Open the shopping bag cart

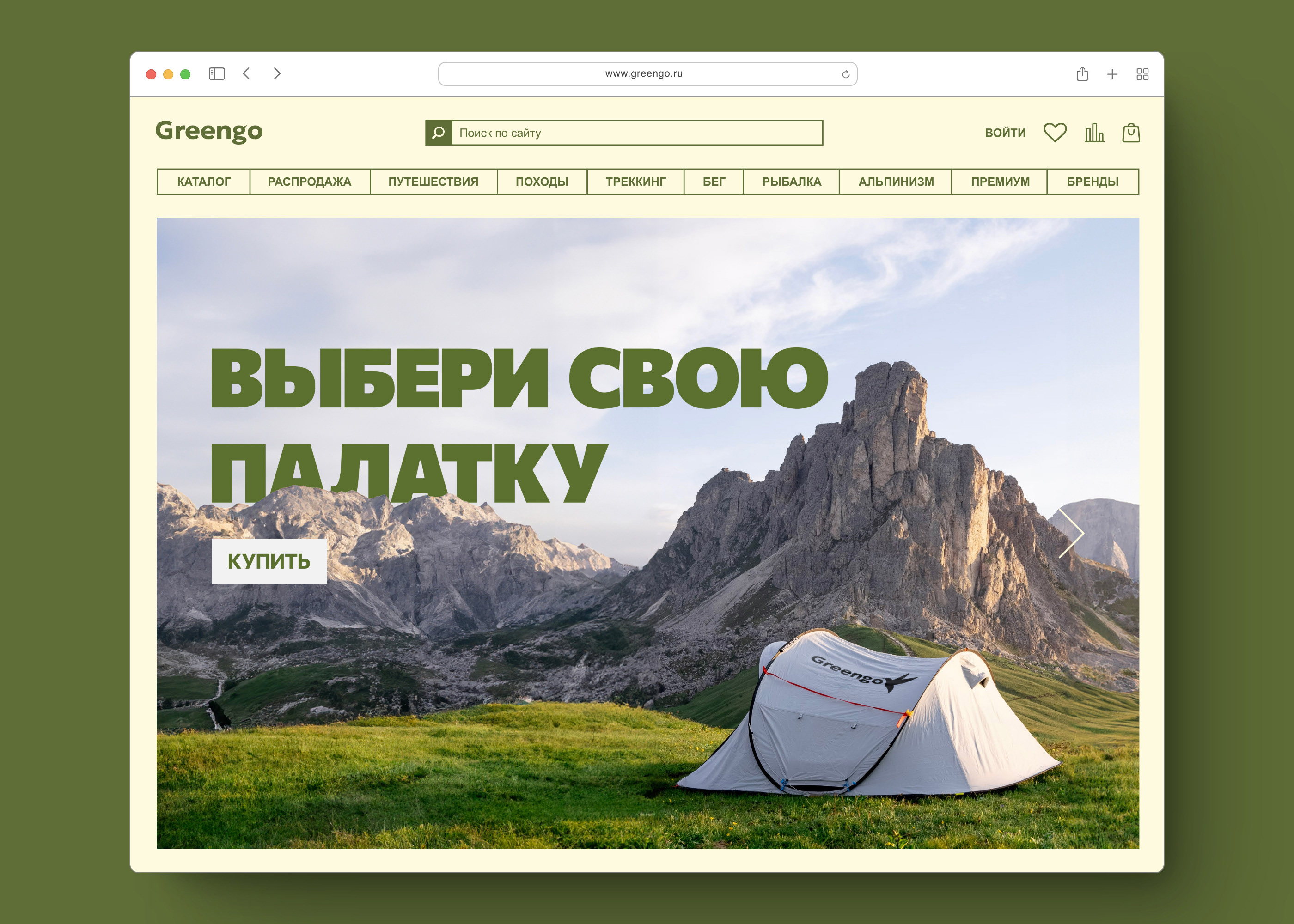click(x=1131, y=133)
